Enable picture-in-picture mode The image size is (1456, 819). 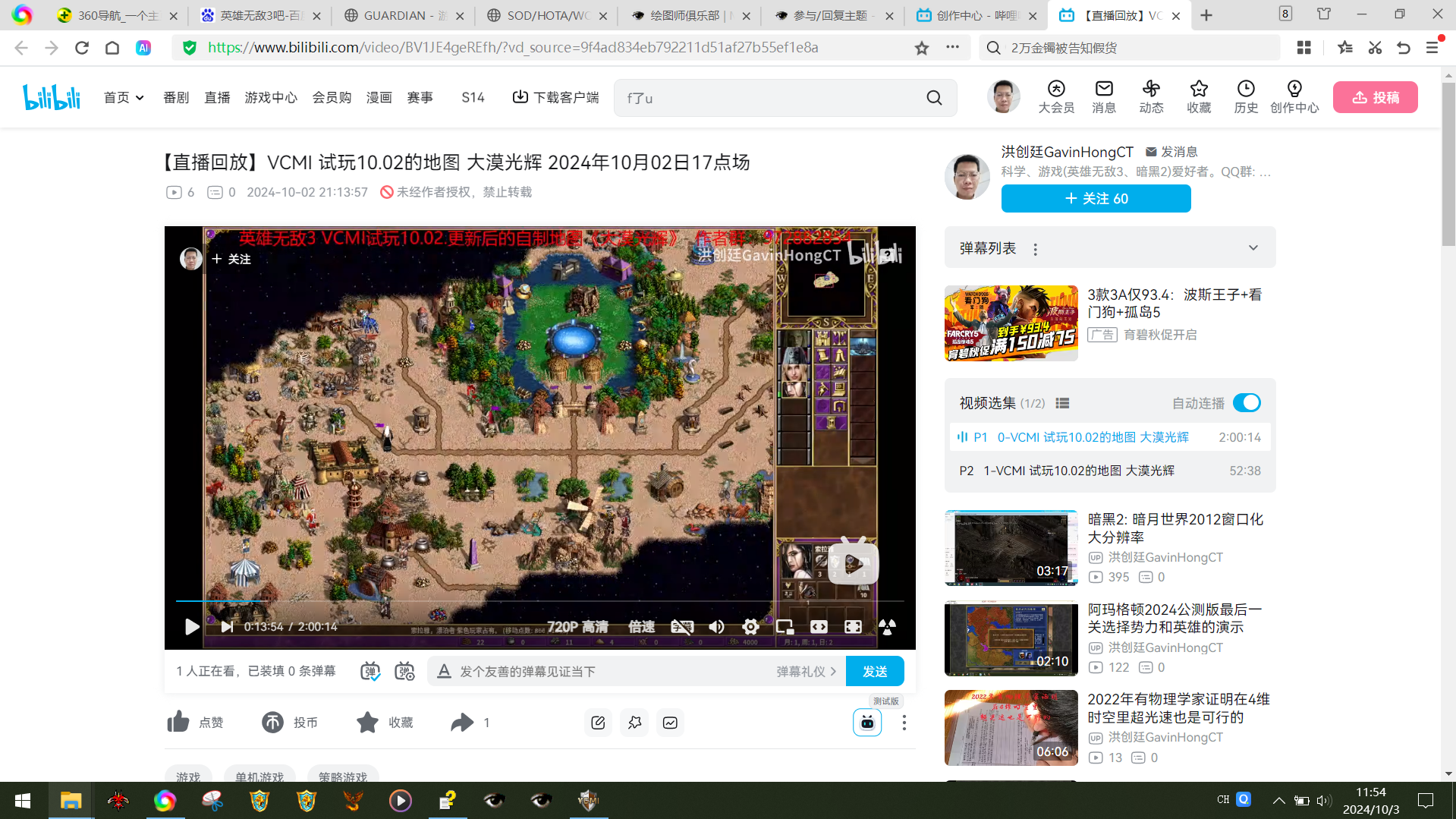coord(785,627)
